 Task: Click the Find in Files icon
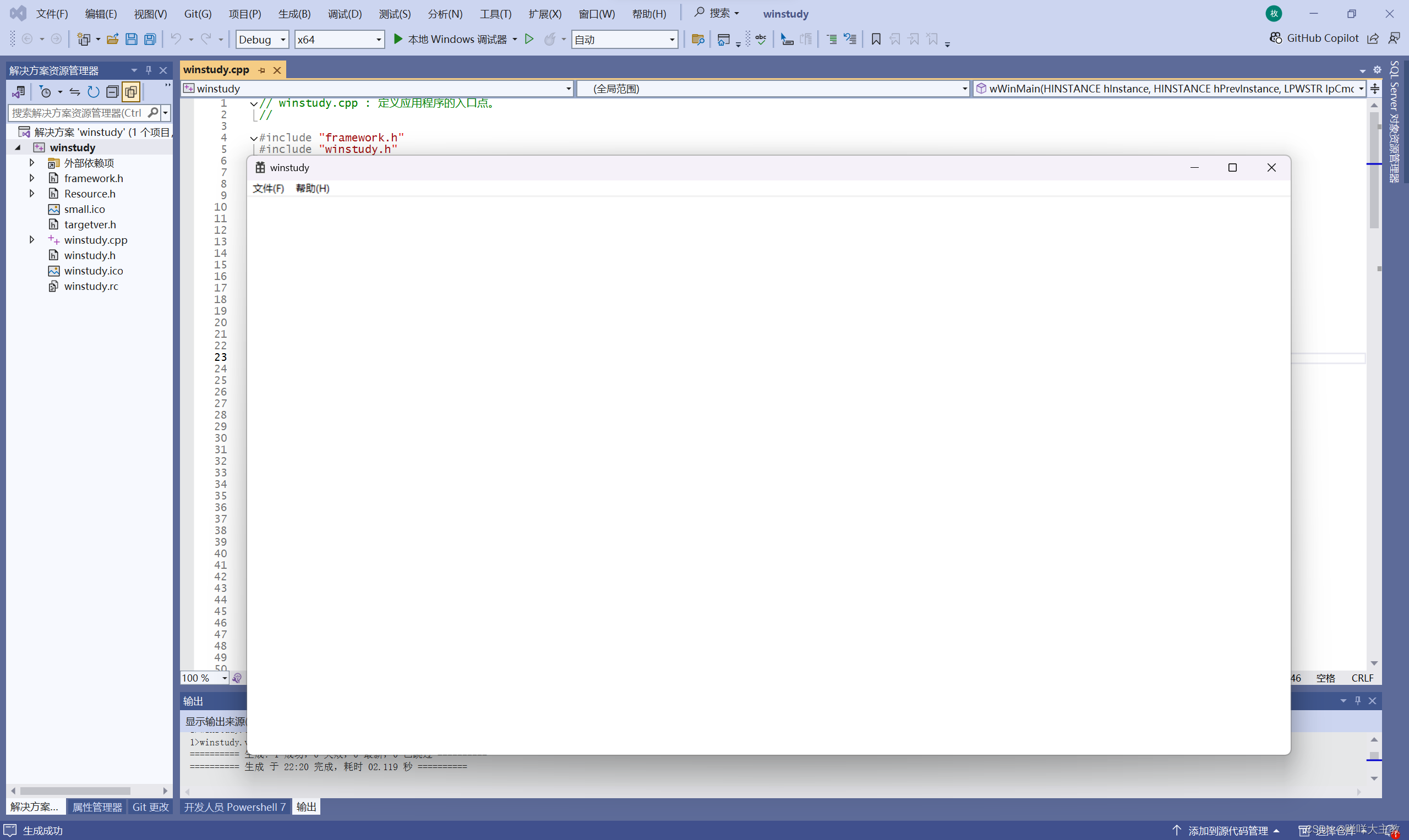[698, 39]
